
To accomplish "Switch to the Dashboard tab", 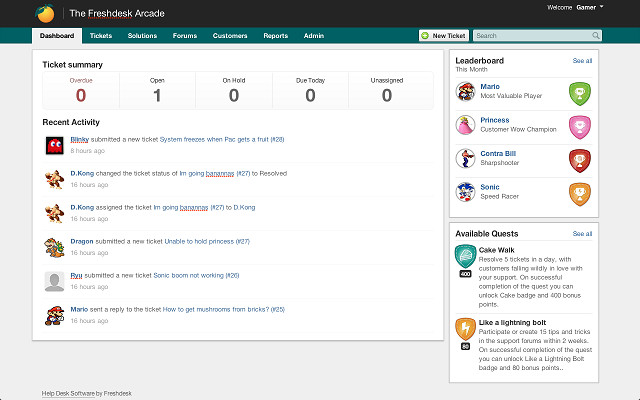I will coord(57,36).
